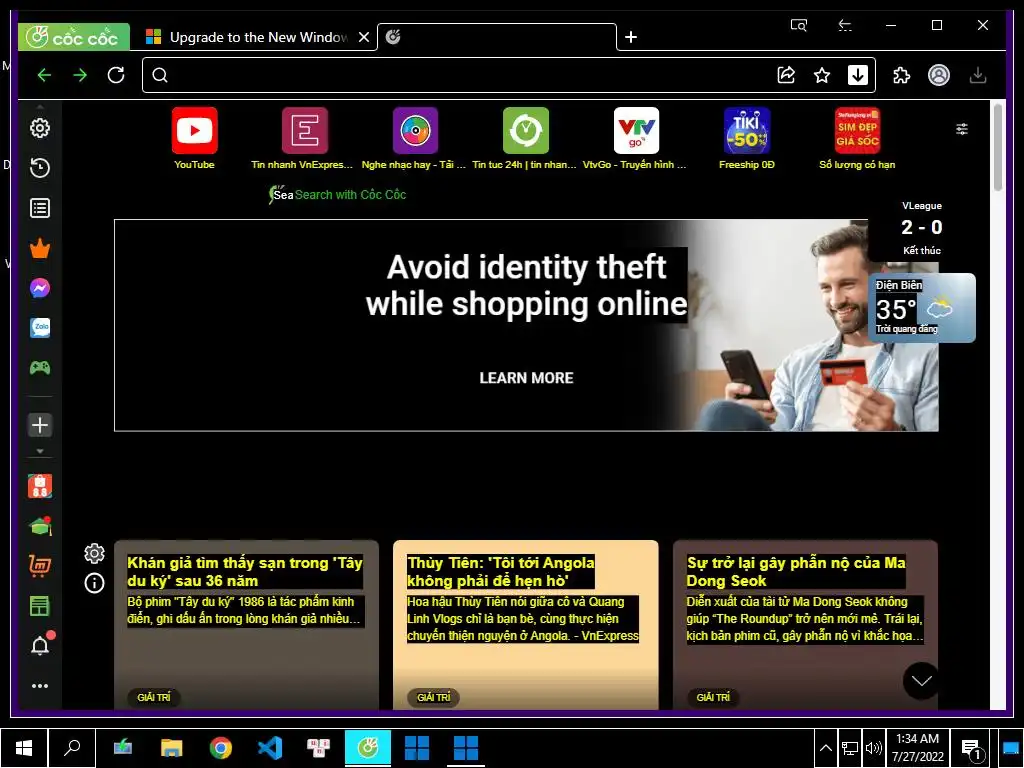Open VLeague 2 - 0 score widget
The height and width of the screenshot is (768, 1024).
coord(921,228)
